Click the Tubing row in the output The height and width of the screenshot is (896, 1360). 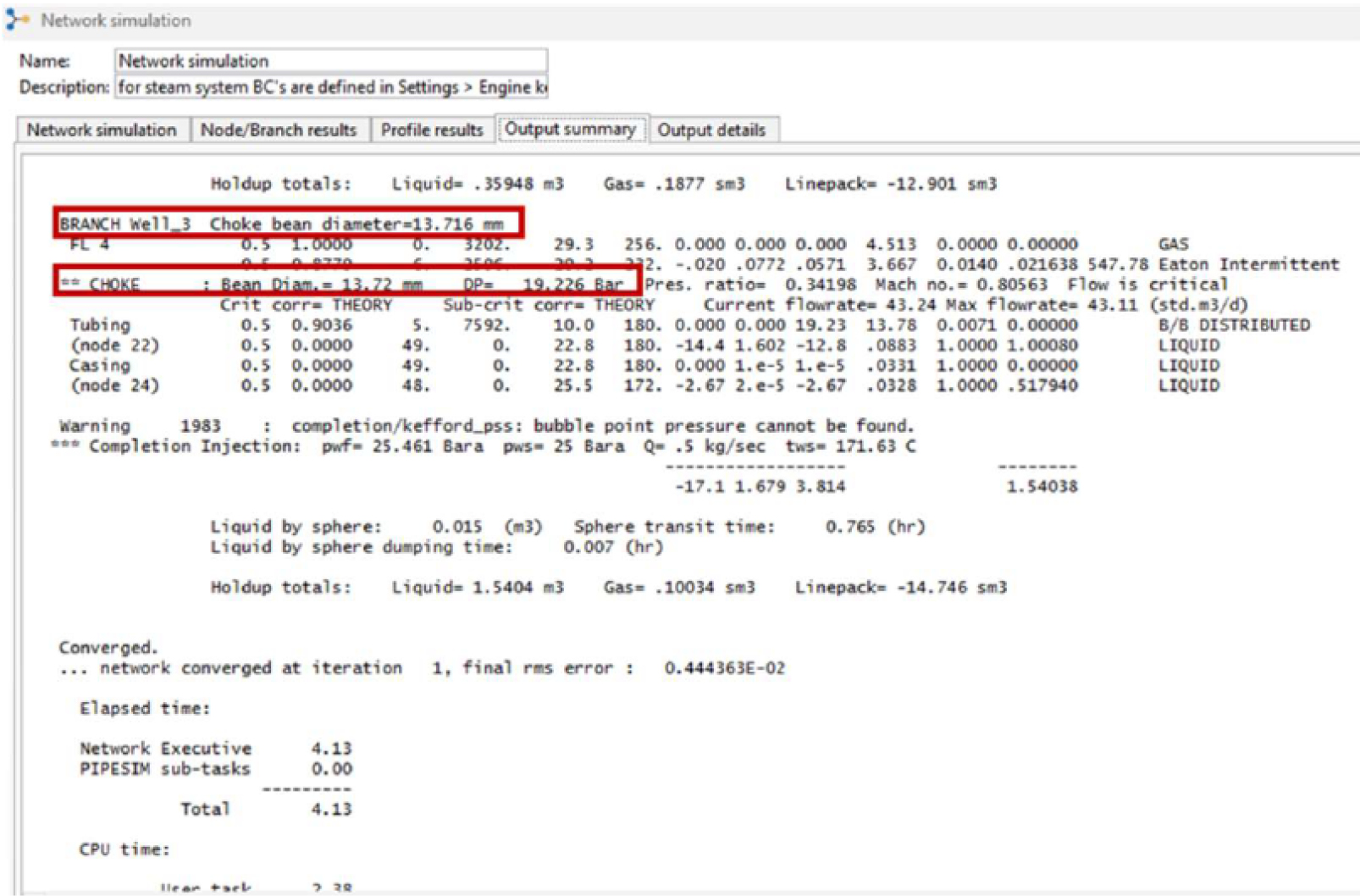pos(100,325)
